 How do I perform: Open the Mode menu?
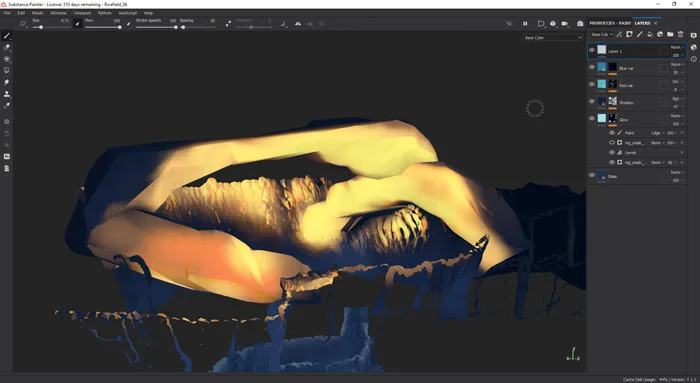38,13
